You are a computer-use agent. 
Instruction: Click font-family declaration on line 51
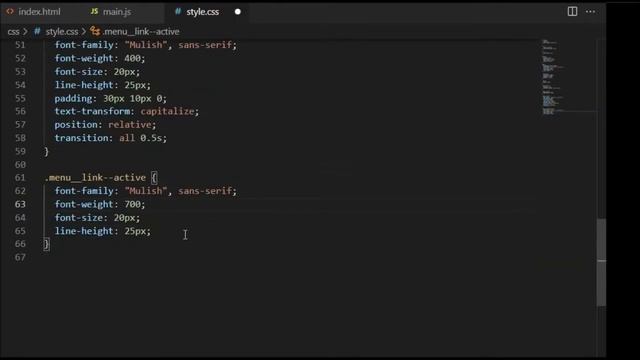pos(146,45)
